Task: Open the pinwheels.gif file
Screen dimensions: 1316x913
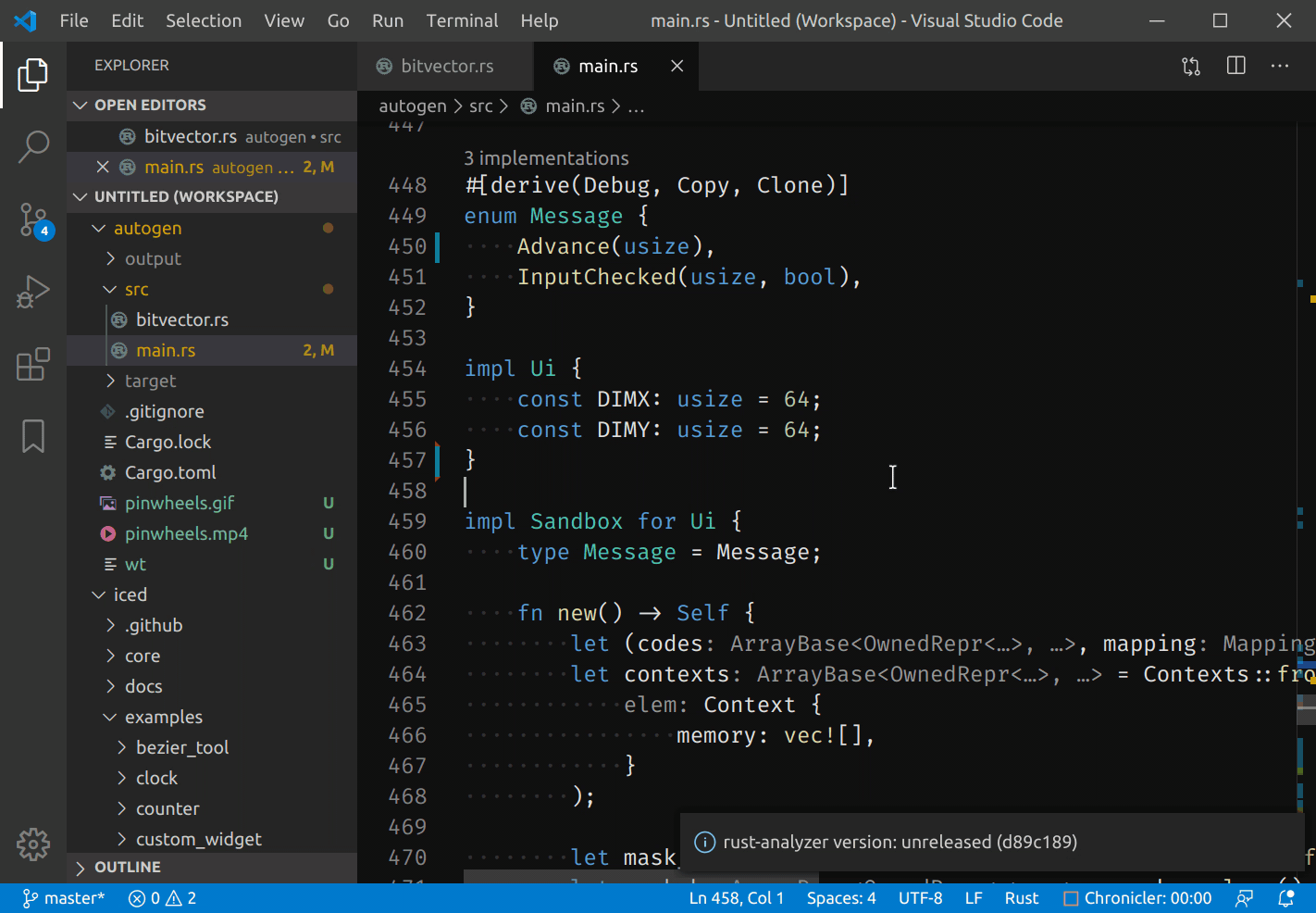Action: pyautogui.click(x=212, y=503)
